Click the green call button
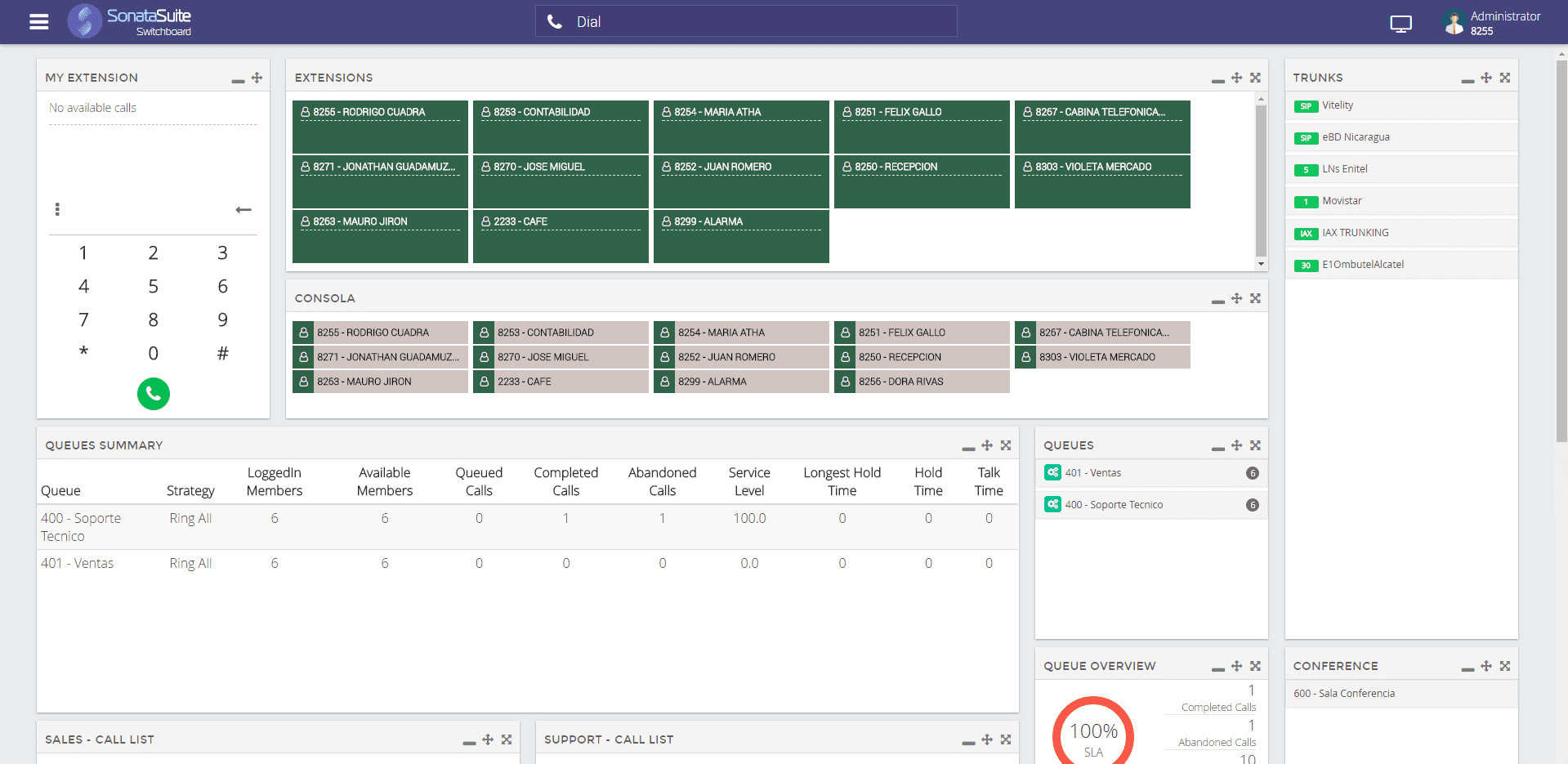The height and width of the screenshot is (764, 1568). tap(154, 394)
